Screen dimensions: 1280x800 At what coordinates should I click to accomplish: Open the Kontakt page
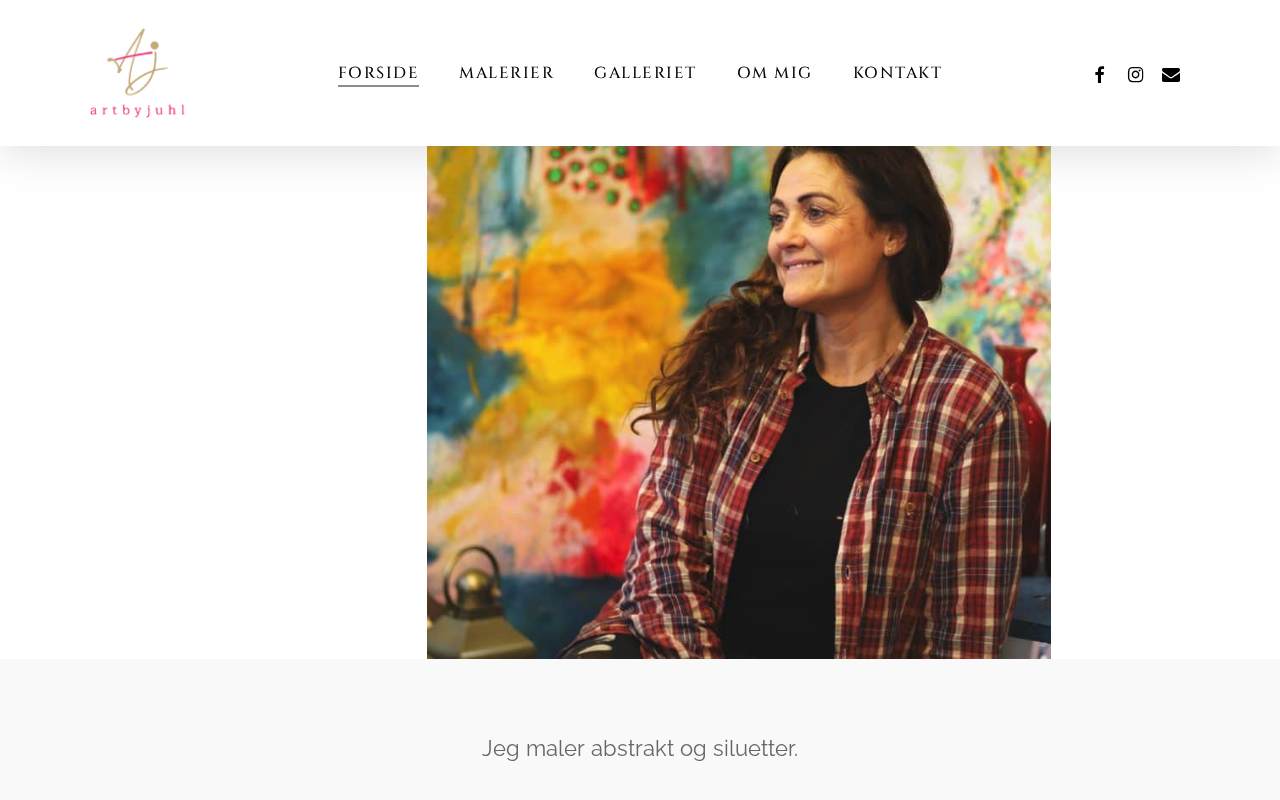point(897,73)
